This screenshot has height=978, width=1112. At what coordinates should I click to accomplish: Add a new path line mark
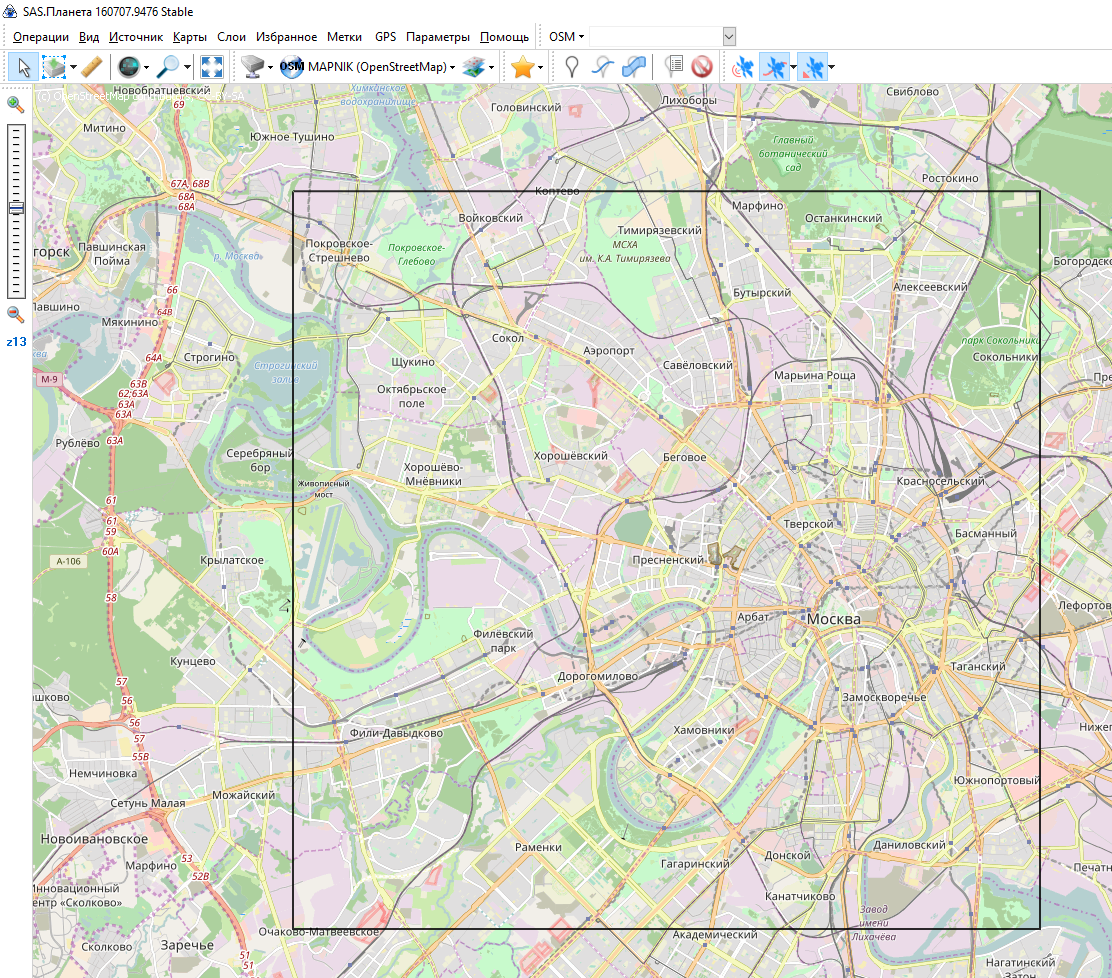[602, 67]
